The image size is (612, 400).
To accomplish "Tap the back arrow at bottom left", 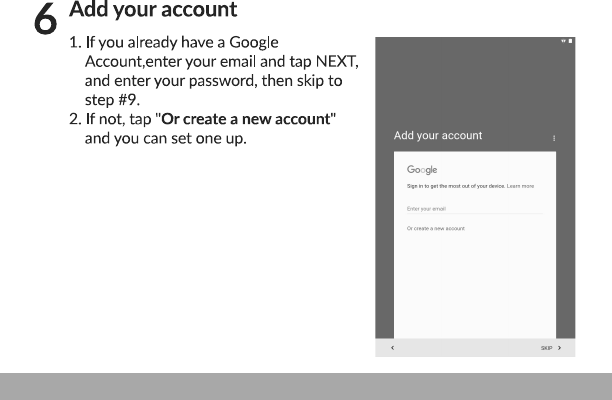I will click(x=391, y=347).
